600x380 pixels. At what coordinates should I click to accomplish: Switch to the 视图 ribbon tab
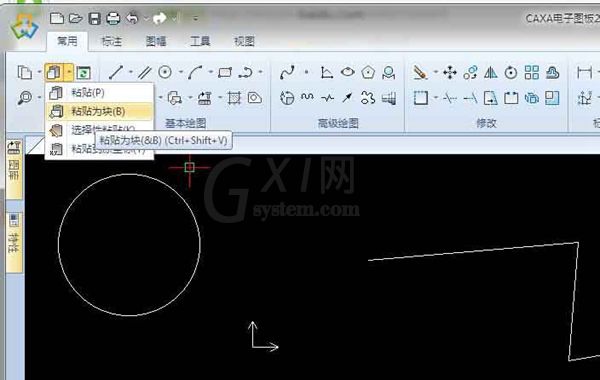pos(244,41)
